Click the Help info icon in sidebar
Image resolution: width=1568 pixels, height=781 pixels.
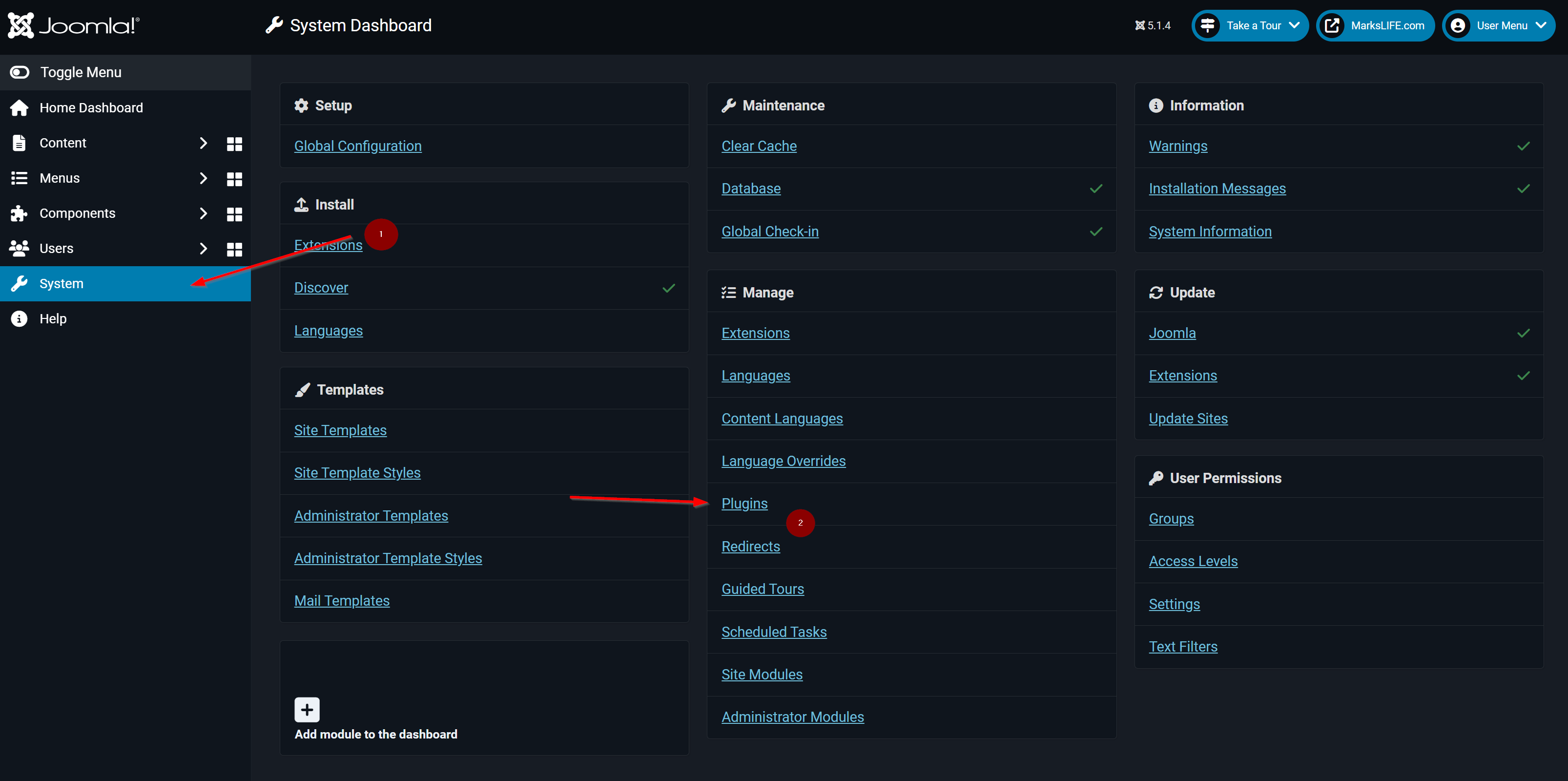tap(19, 319)
